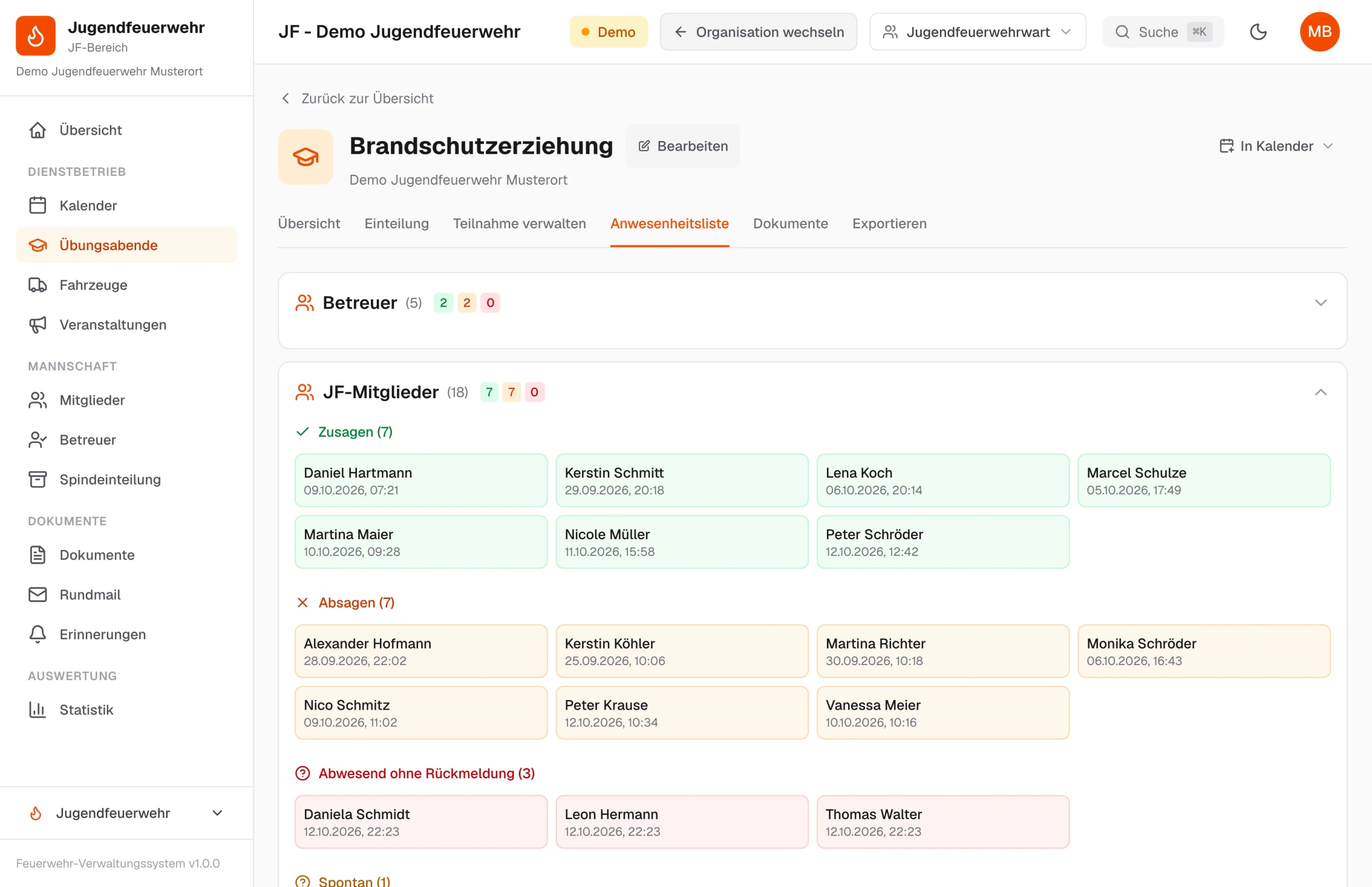
Task: Click the Brandschutzerziehung graduation cap icon
Action: [305, 156]
